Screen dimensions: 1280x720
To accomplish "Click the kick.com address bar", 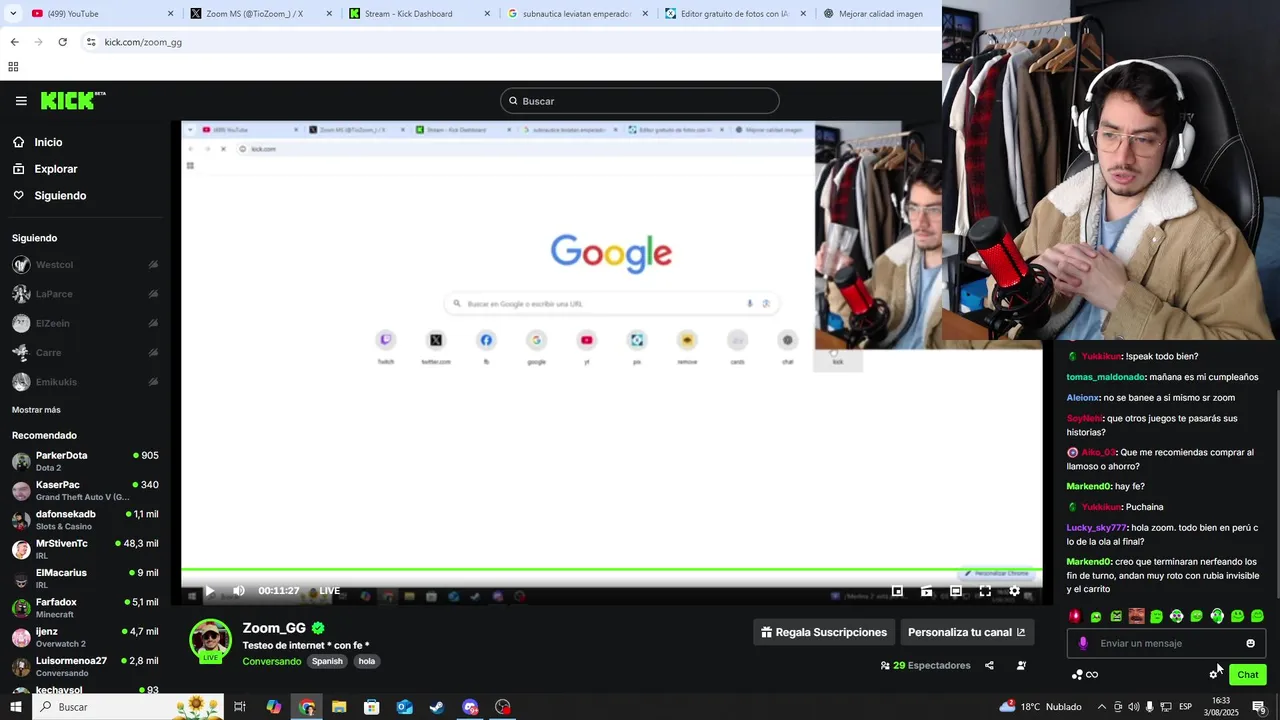I will 510,42.
